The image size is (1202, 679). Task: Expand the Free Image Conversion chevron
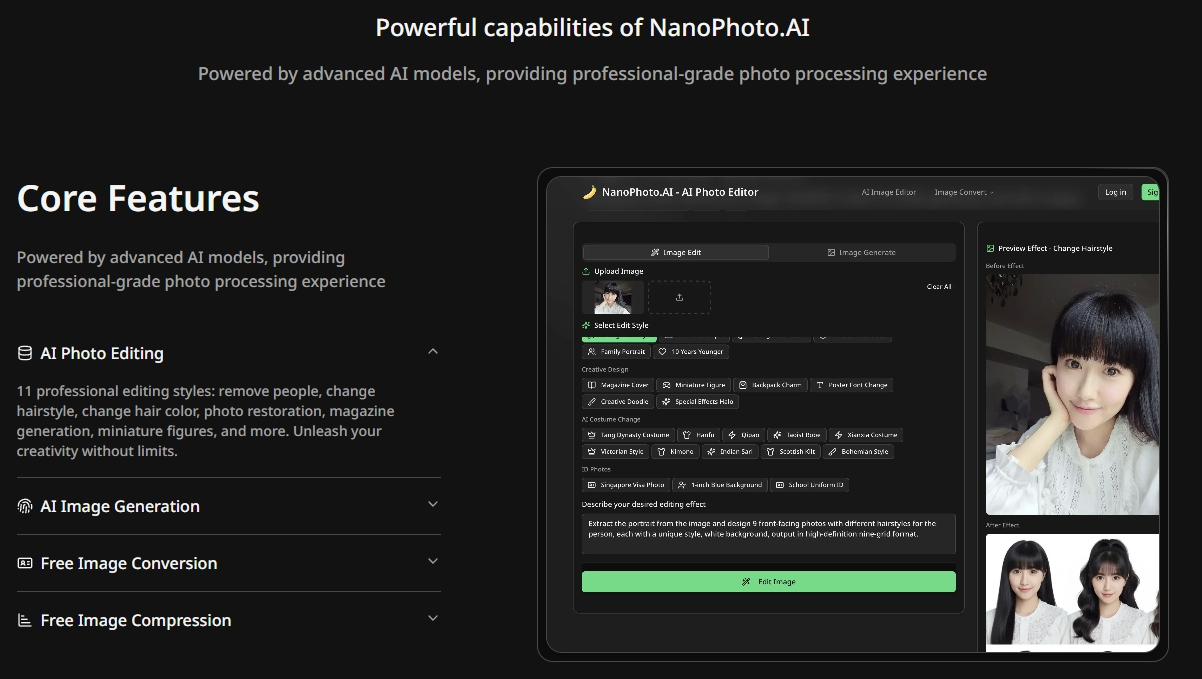click(433, 562)
